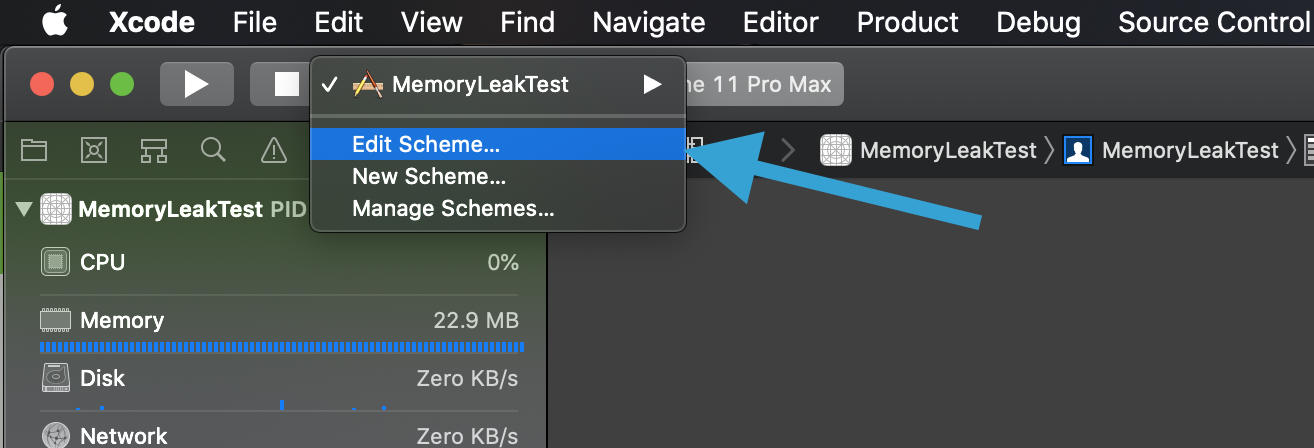This screenshot has width=1314, height=448.
Task: Open the Project navigator folder icon
Action: pos(34,150)
